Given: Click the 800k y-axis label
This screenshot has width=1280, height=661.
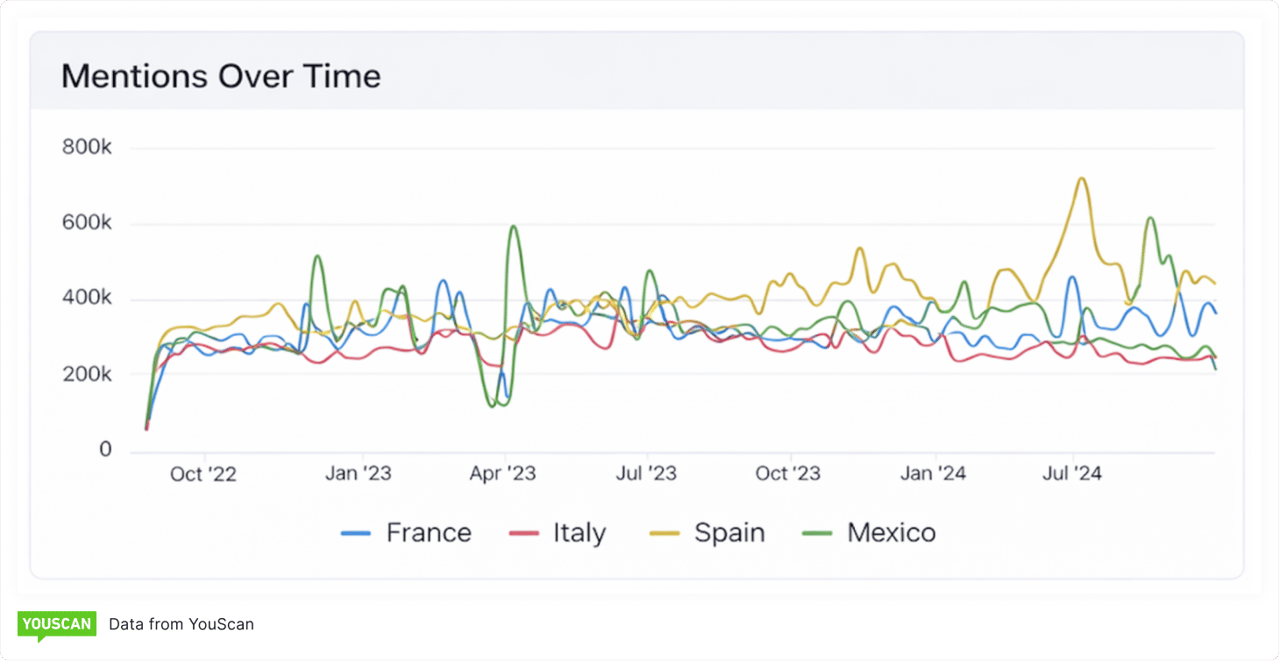Looking at the screenshot, I should (x=88, y=146).
